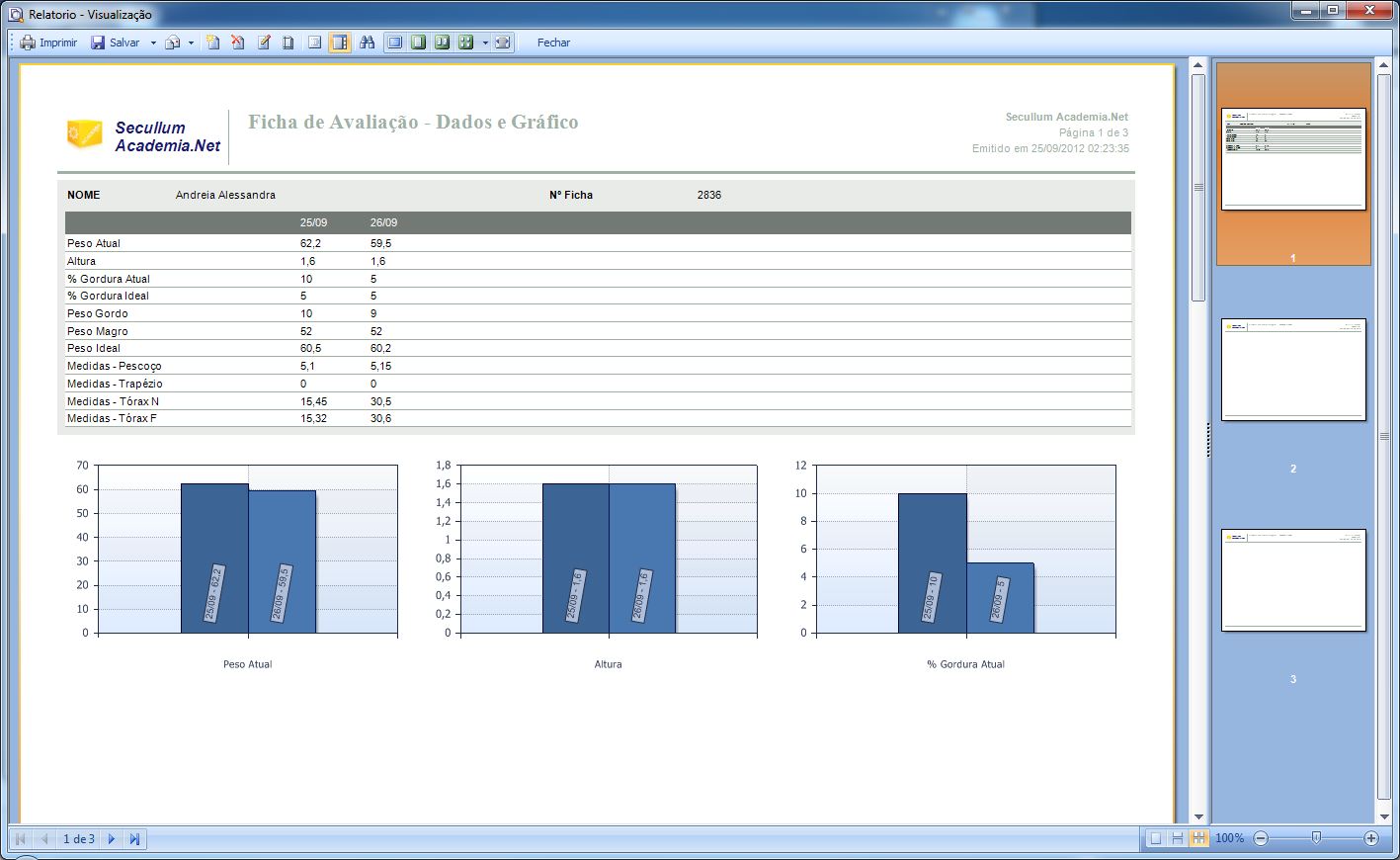
Task: Expand the send by email dropdown arrow
Action: (191, 43)
